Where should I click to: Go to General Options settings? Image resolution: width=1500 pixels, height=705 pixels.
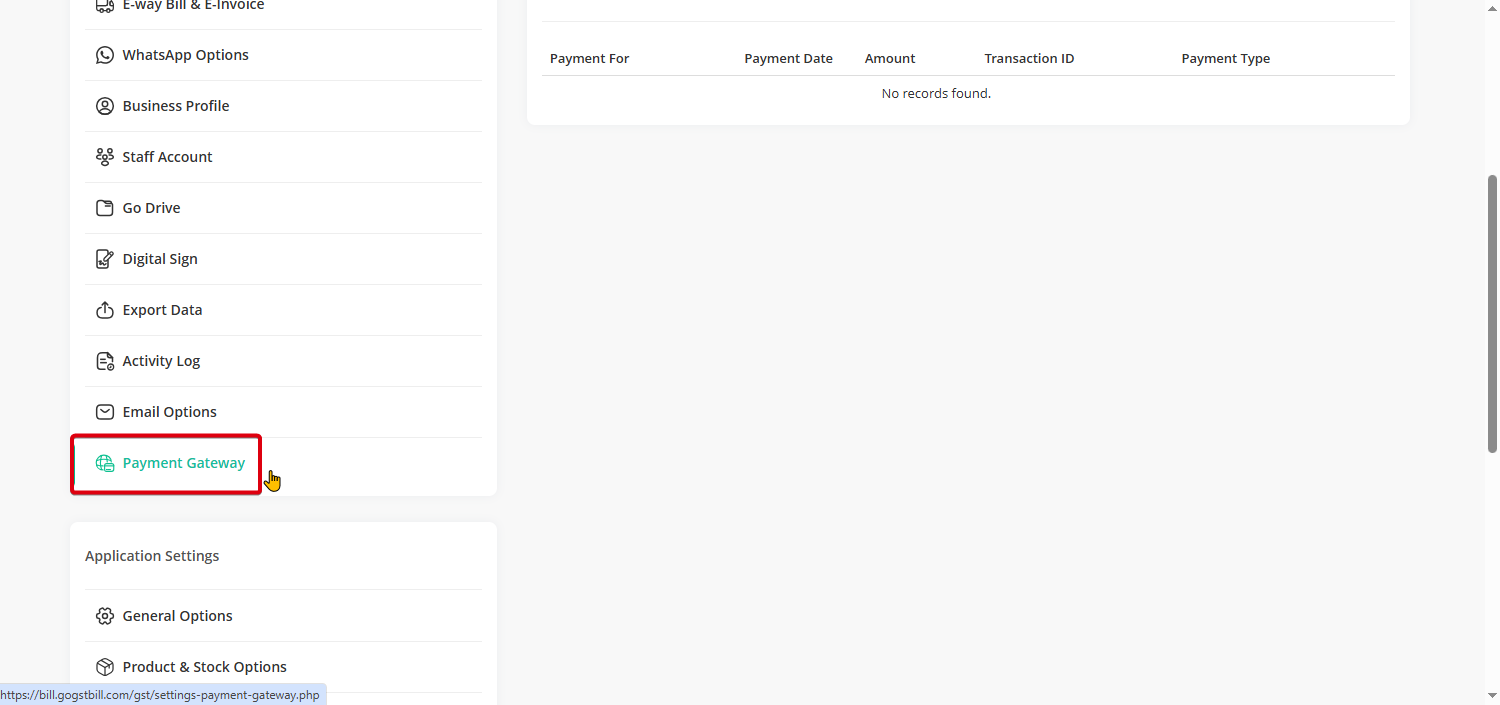(177, 616)
